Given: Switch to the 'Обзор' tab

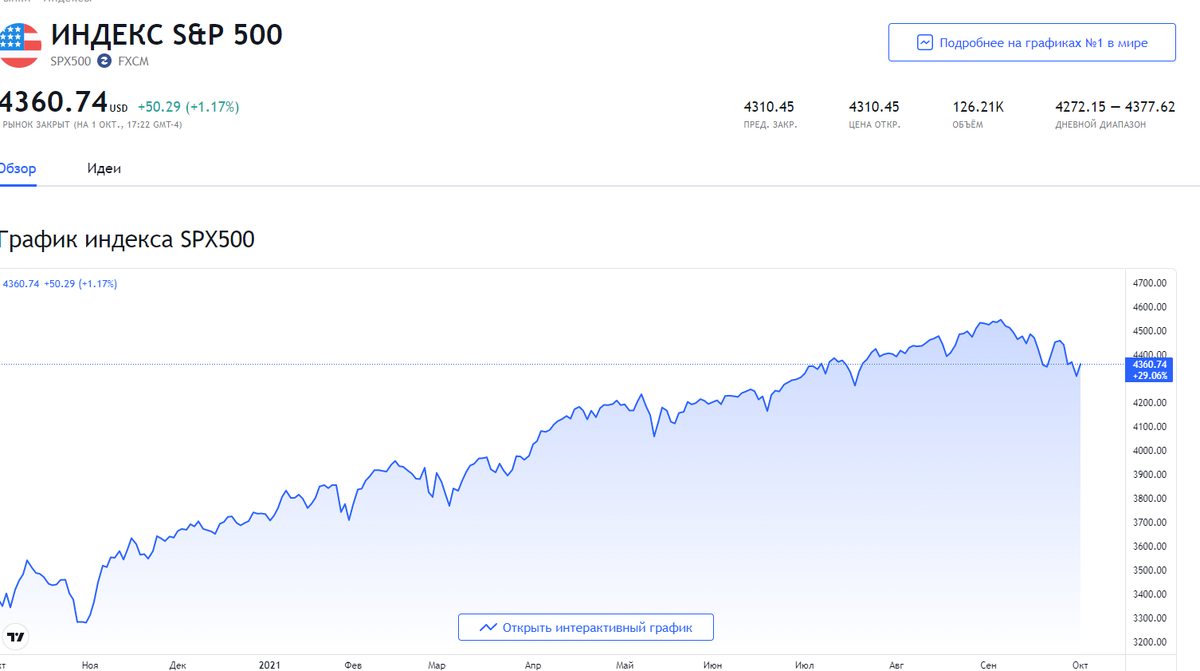Looking at the screenshot, I should 18,169.
